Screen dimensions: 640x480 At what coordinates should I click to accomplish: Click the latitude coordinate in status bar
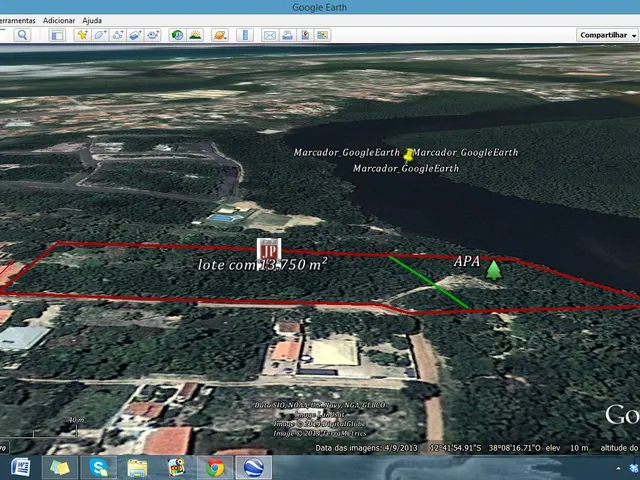pyautogui.click(x=456, y=448)
